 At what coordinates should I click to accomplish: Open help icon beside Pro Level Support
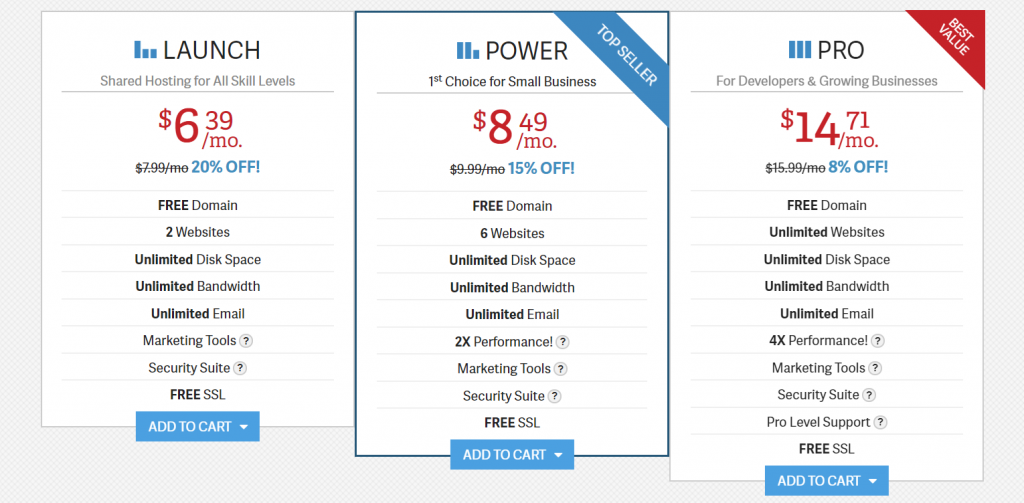pyautogui.click(x=881, y=423)
